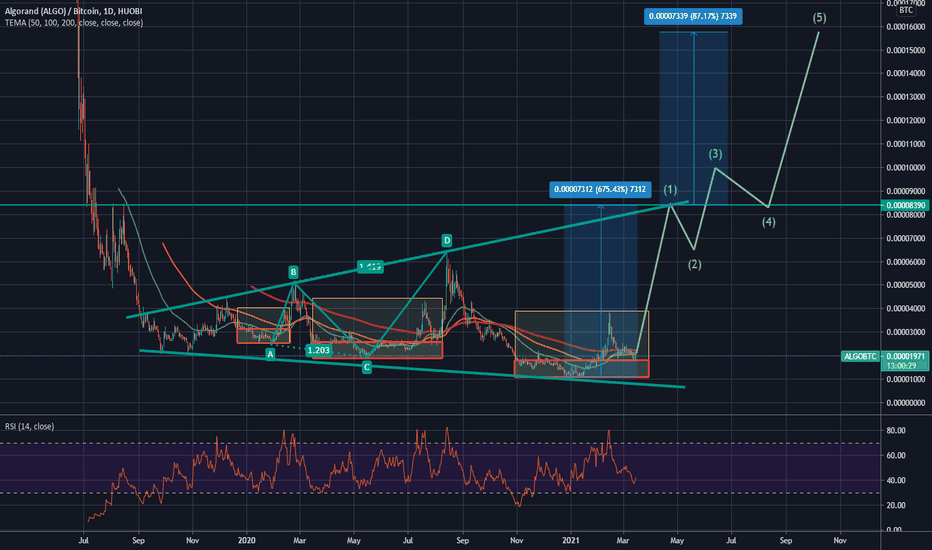The image size is (932, 550).
Task: Select the 87.17% price range measurement label
Action: tap(692, 16)
